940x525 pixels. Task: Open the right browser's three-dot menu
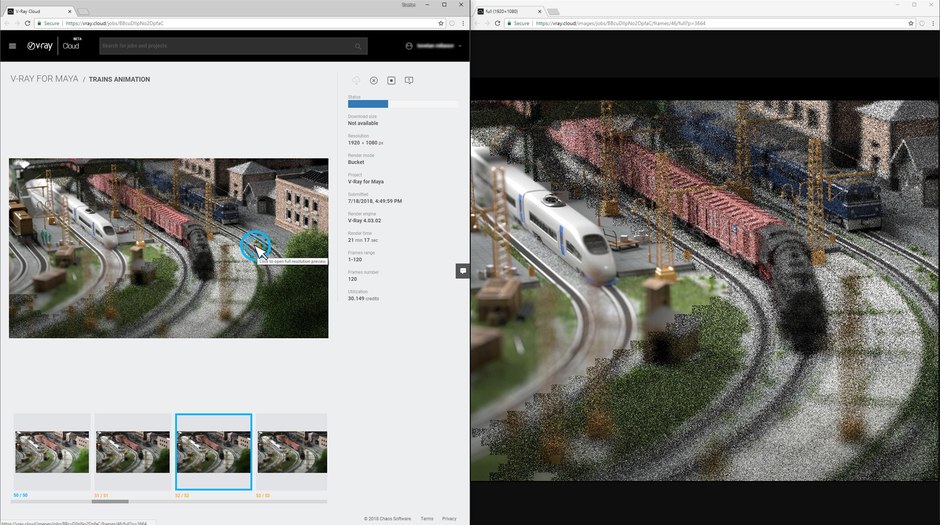click(x=933, y=23)
